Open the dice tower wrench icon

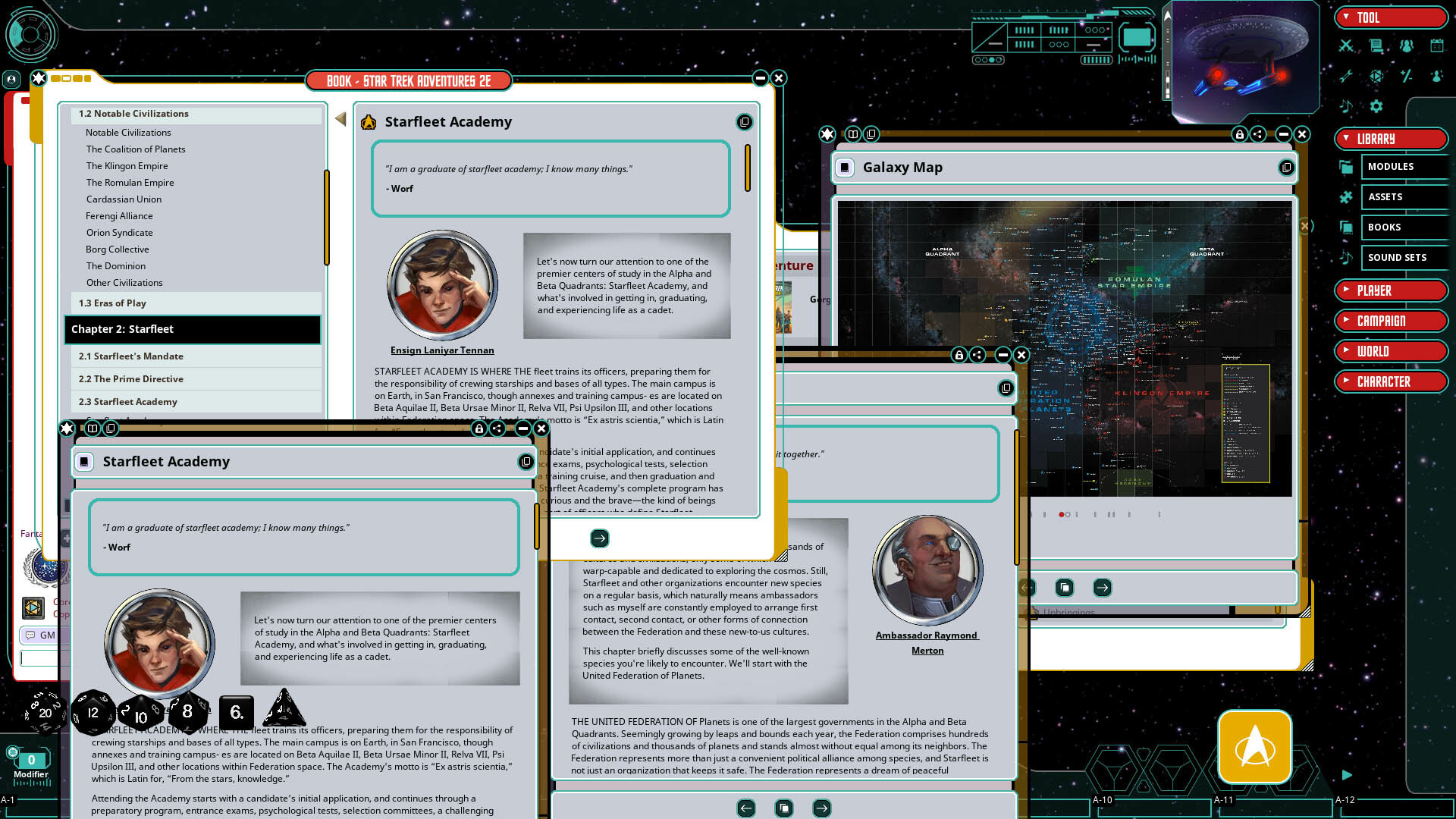click(1346, 76)
